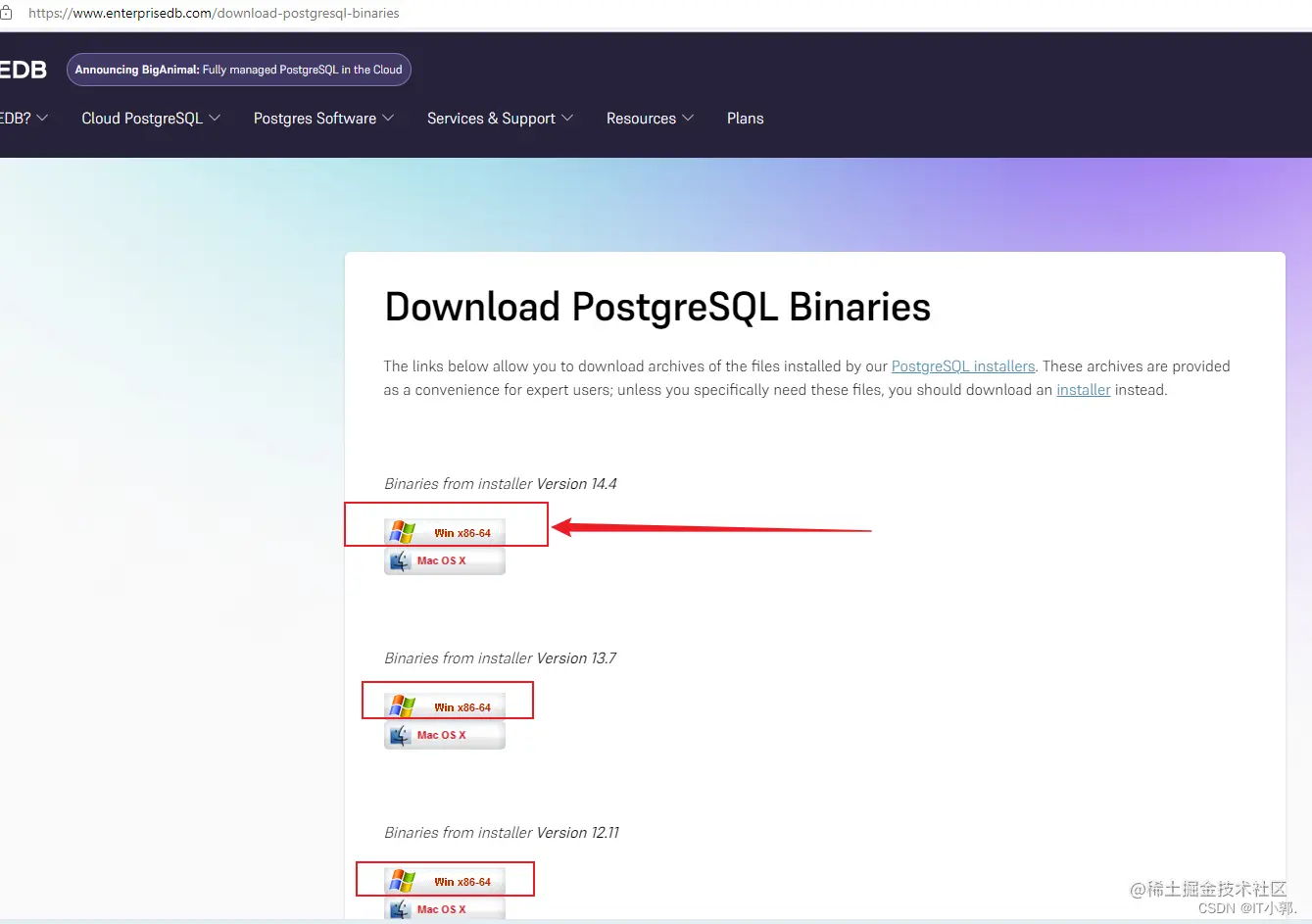Image resolution: width=1312 pixels, height=924 pixels.
Task: Download Mac OS X binaries for Version 14.4
Action: coord(445,560)
